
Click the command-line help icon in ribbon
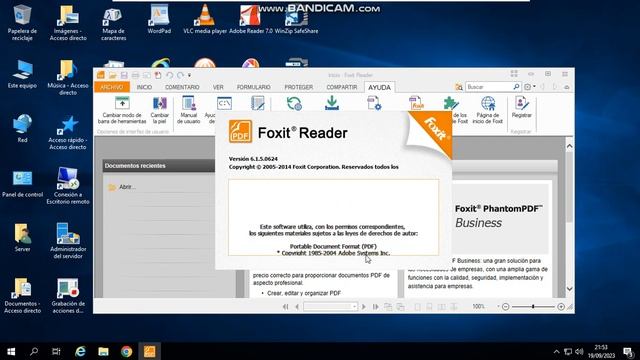[224, 103]
